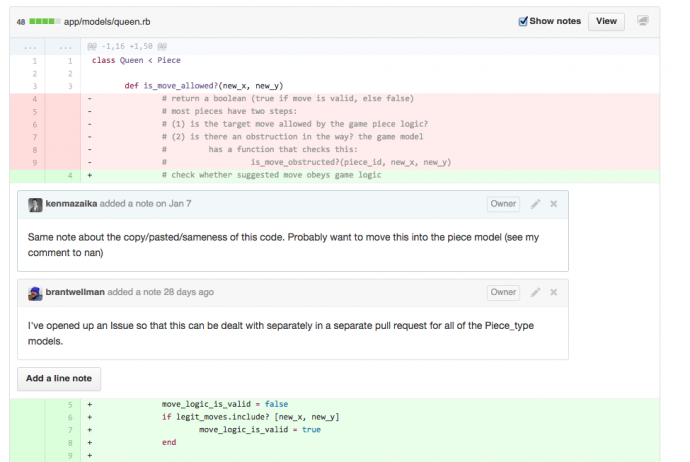Viewport: 690px width, 462px height.
Task: Click Add a line note button
Action: pyautogui.click(x=59, y=378)
